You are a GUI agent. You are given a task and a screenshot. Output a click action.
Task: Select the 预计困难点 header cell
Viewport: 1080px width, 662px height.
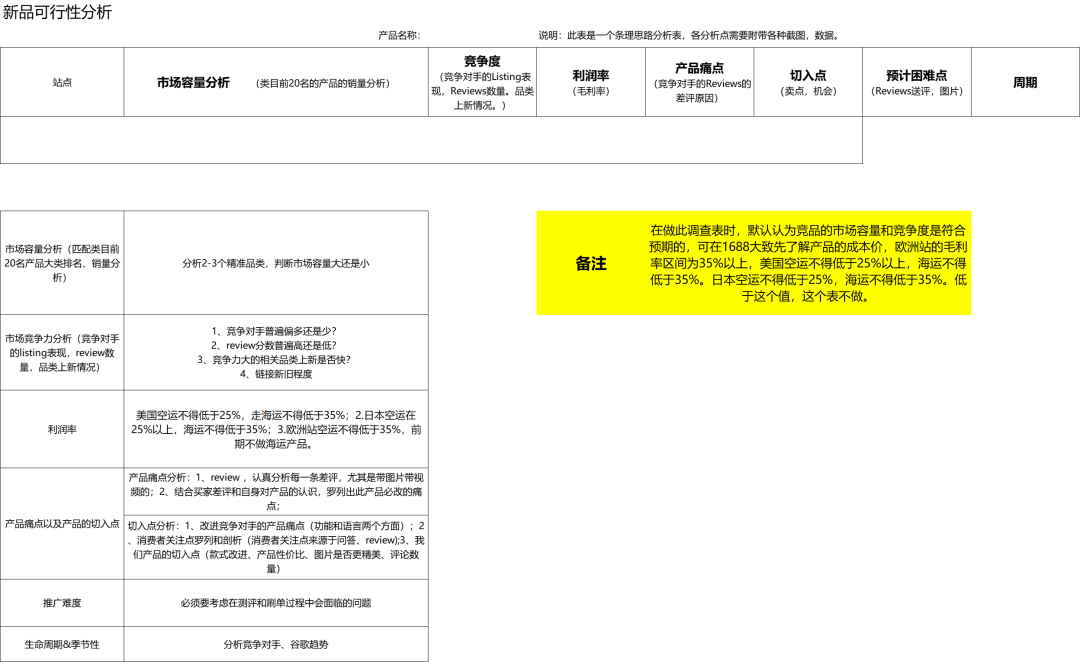point(917,82)
